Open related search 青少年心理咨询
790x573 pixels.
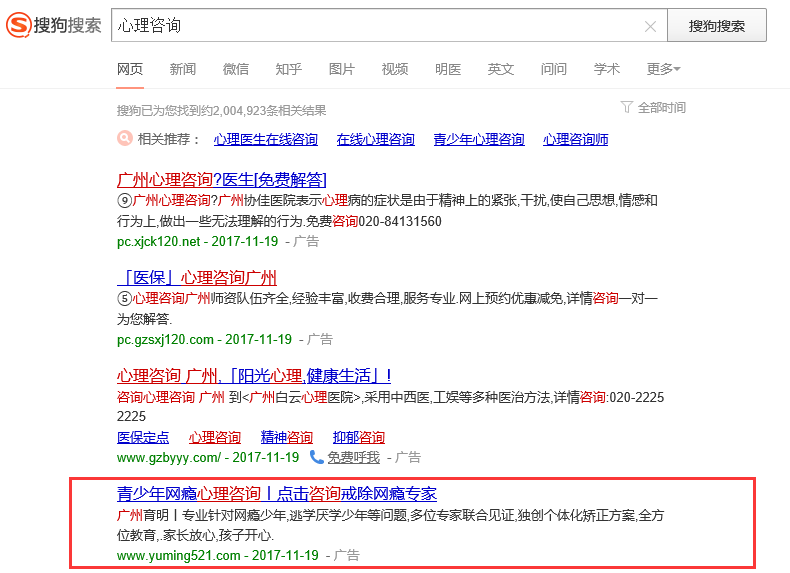(479, 139)
